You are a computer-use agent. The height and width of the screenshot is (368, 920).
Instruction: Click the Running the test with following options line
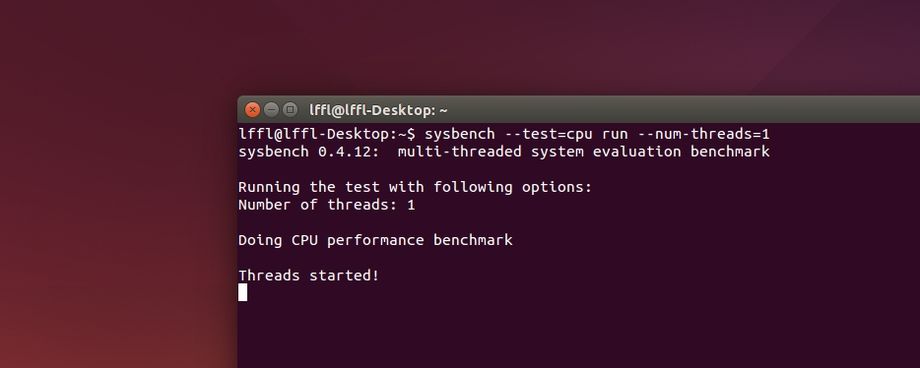[415, 187]
